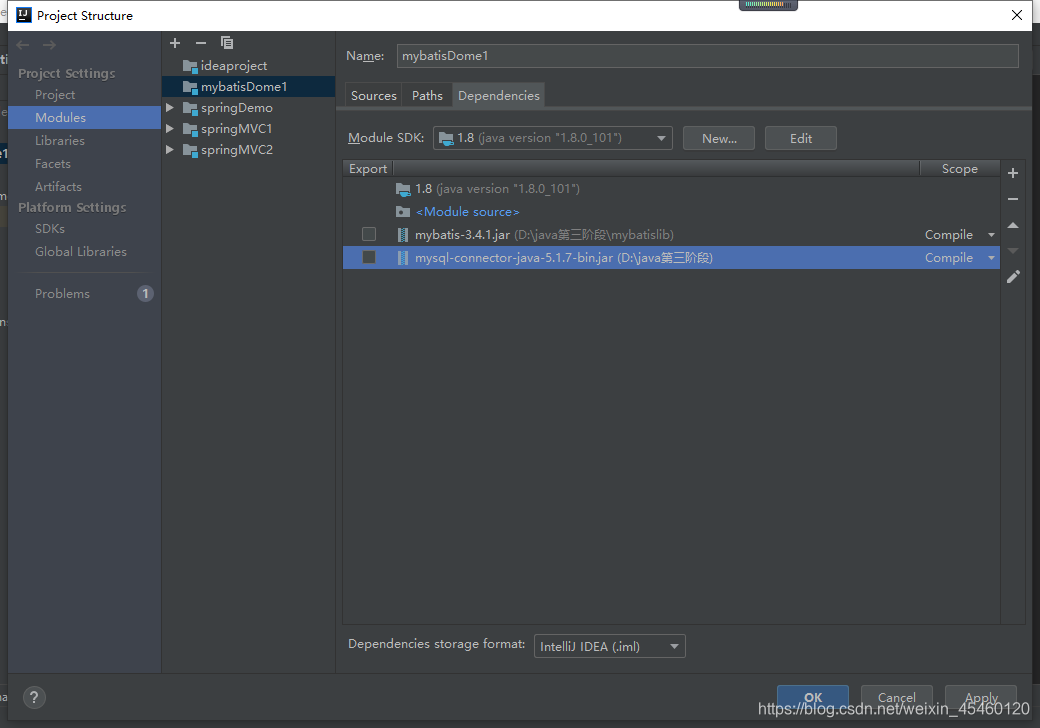Click the Module source folder icon
Viewport: 1040px width, 728px height.
point(403,212)
